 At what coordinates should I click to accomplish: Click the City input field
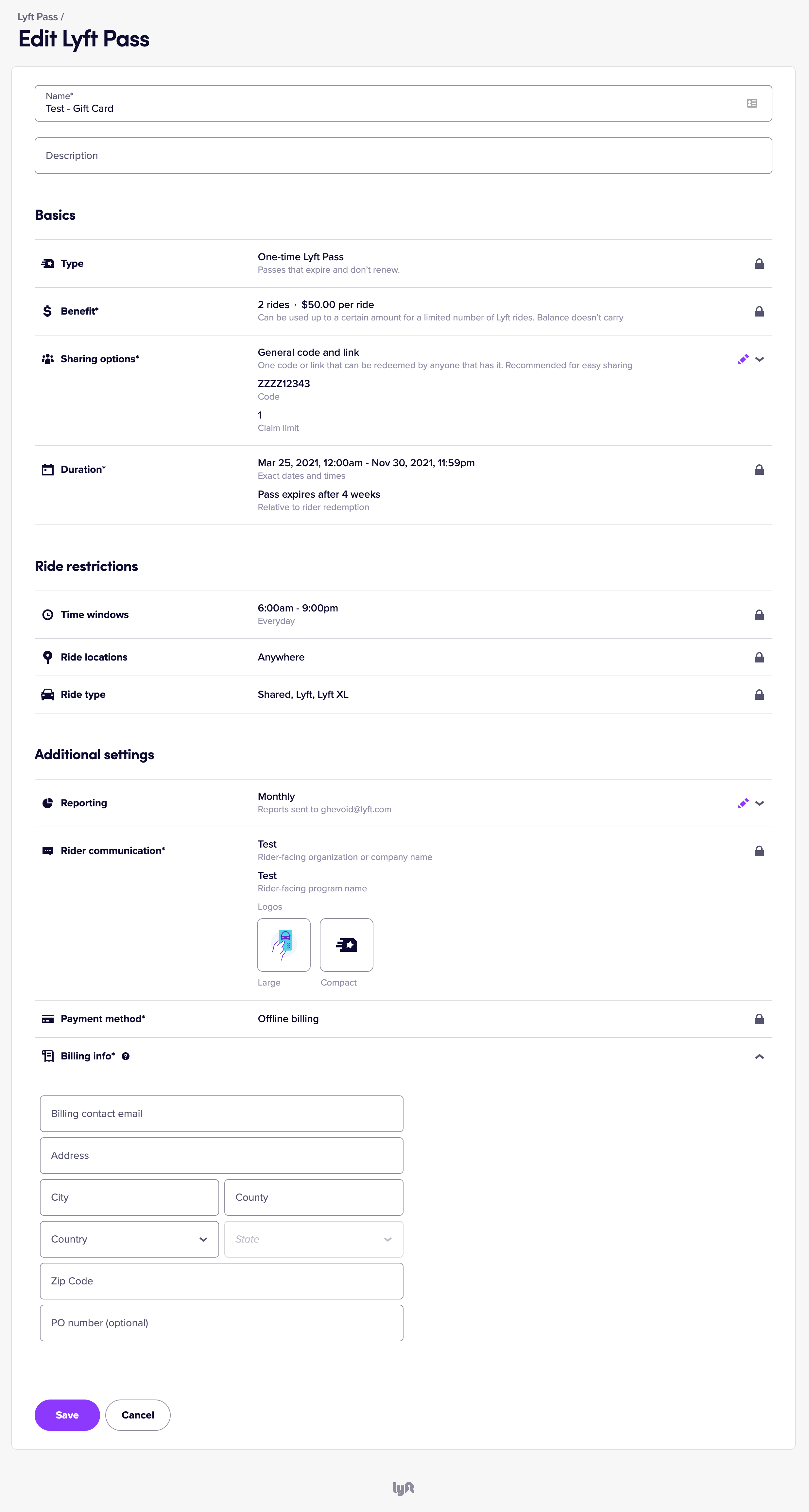129,1197
